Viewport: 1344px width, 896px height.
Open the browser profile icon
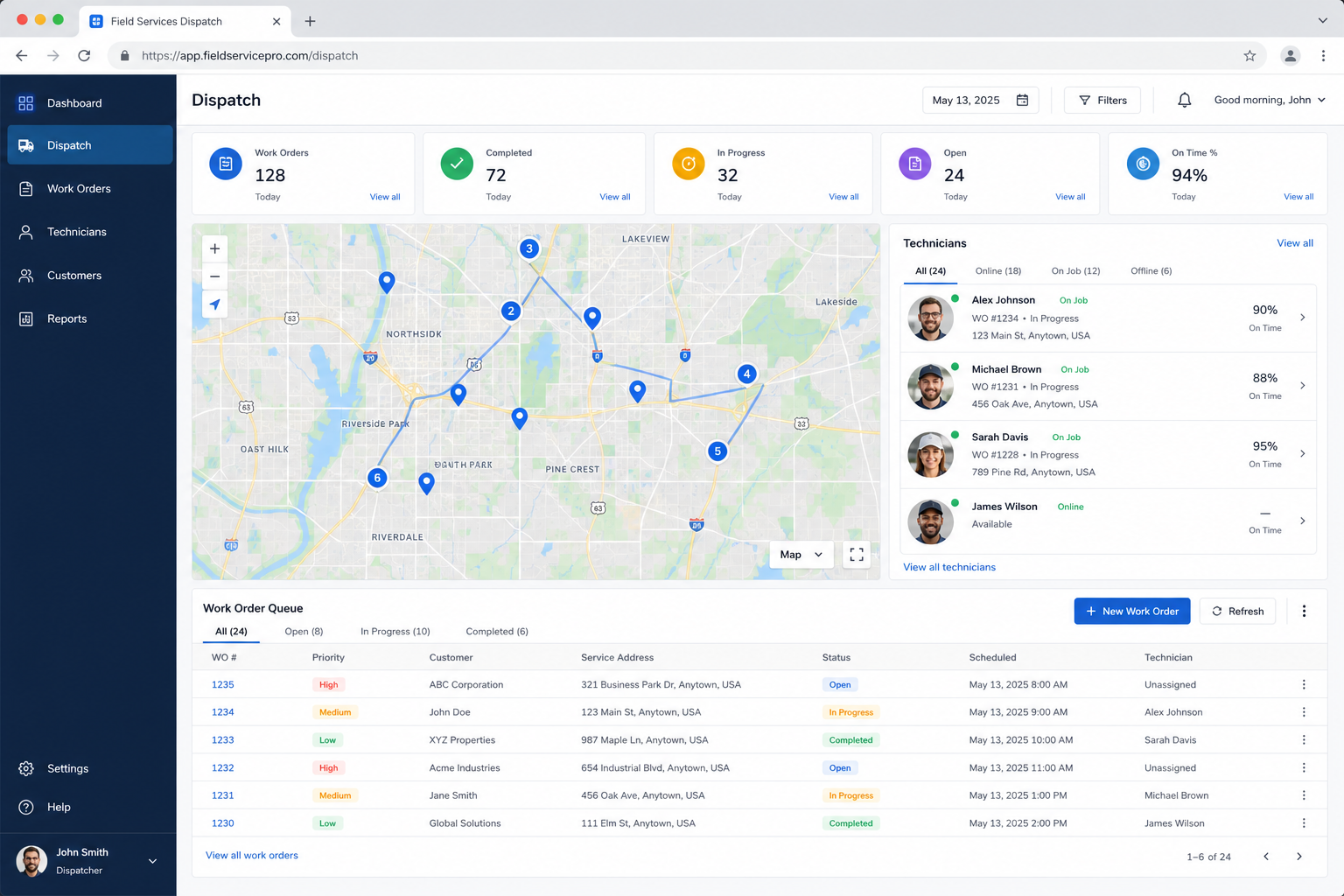(1290, 56)
